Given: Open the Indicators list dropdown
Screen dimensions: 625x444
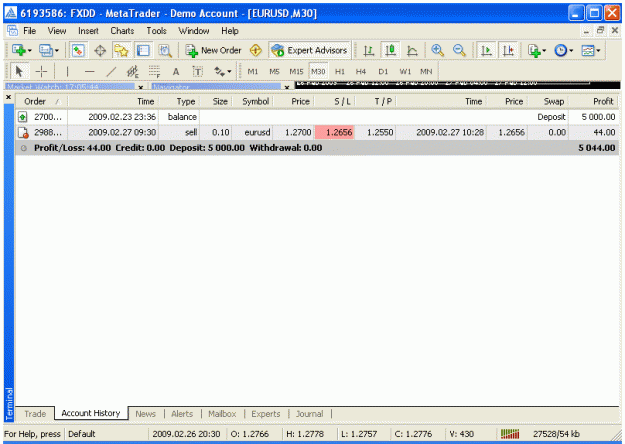Looking at the screenshot, I should coord(537,51).
